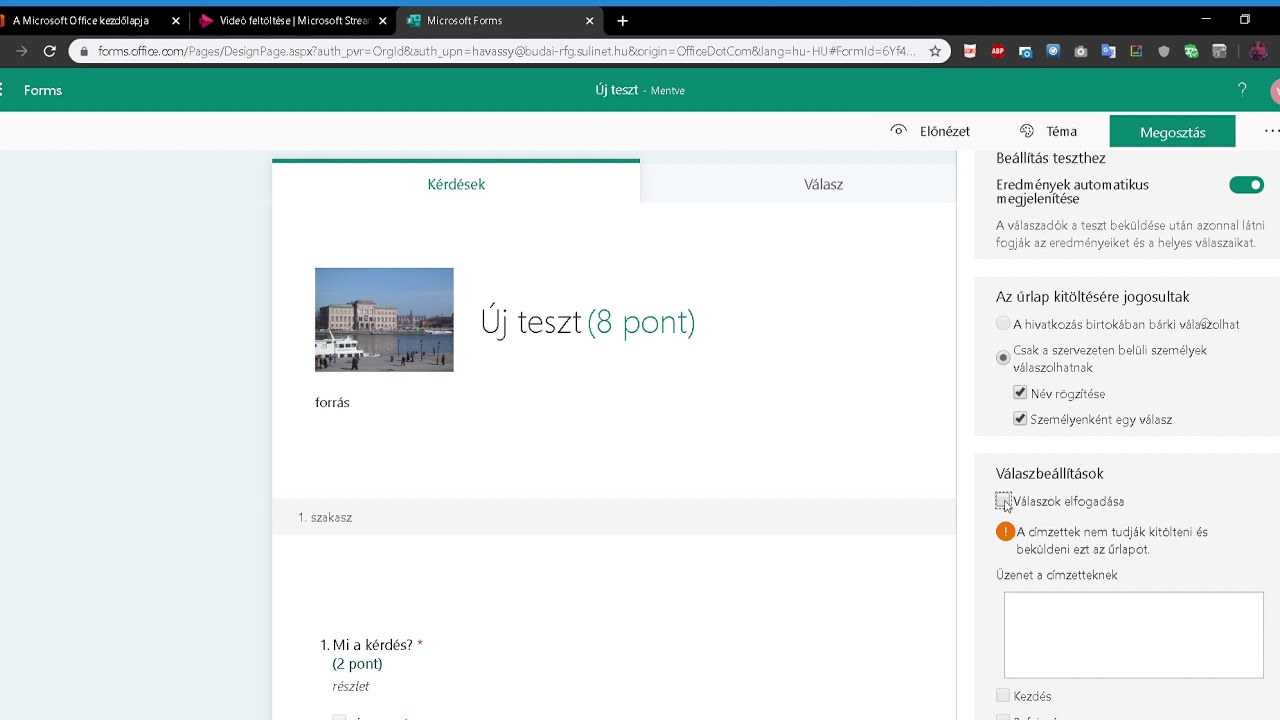Click the 'forrás' form description
1280x720 pixels.
point(332,402)
